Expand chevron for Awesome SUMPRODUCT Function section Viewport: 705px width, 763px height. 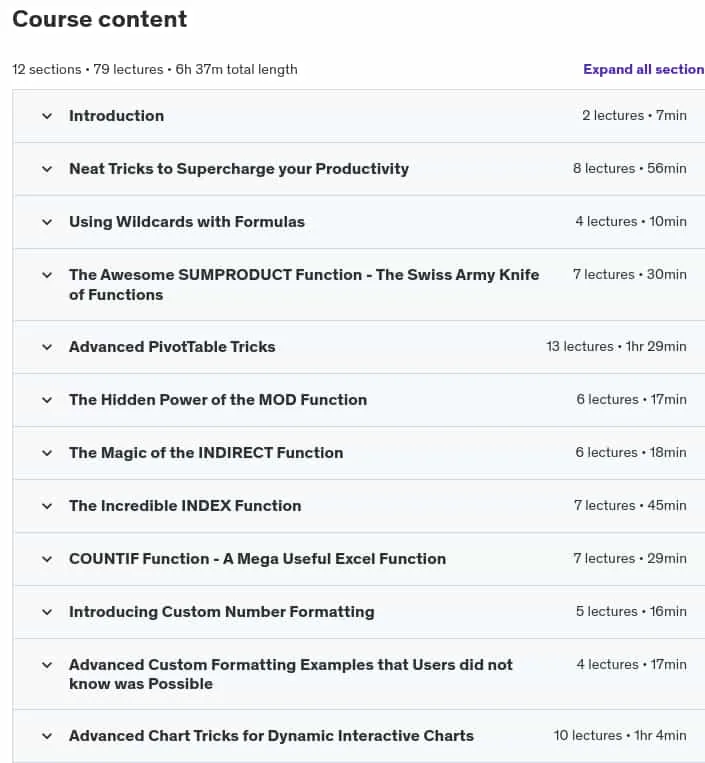tap(47, 275)
